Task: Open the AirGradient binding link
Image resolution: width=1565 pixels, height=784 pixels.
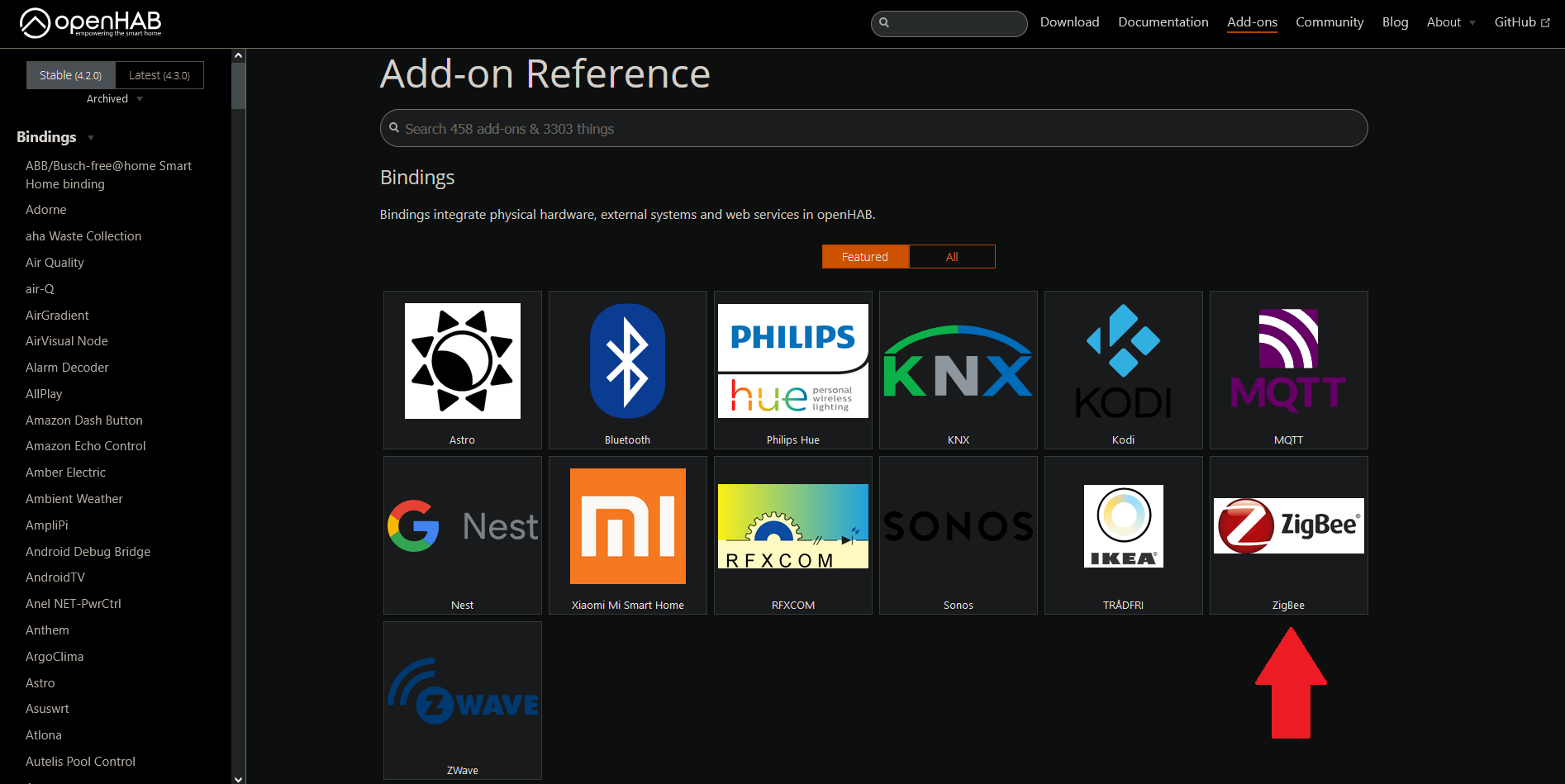Action: coord(57,315)
